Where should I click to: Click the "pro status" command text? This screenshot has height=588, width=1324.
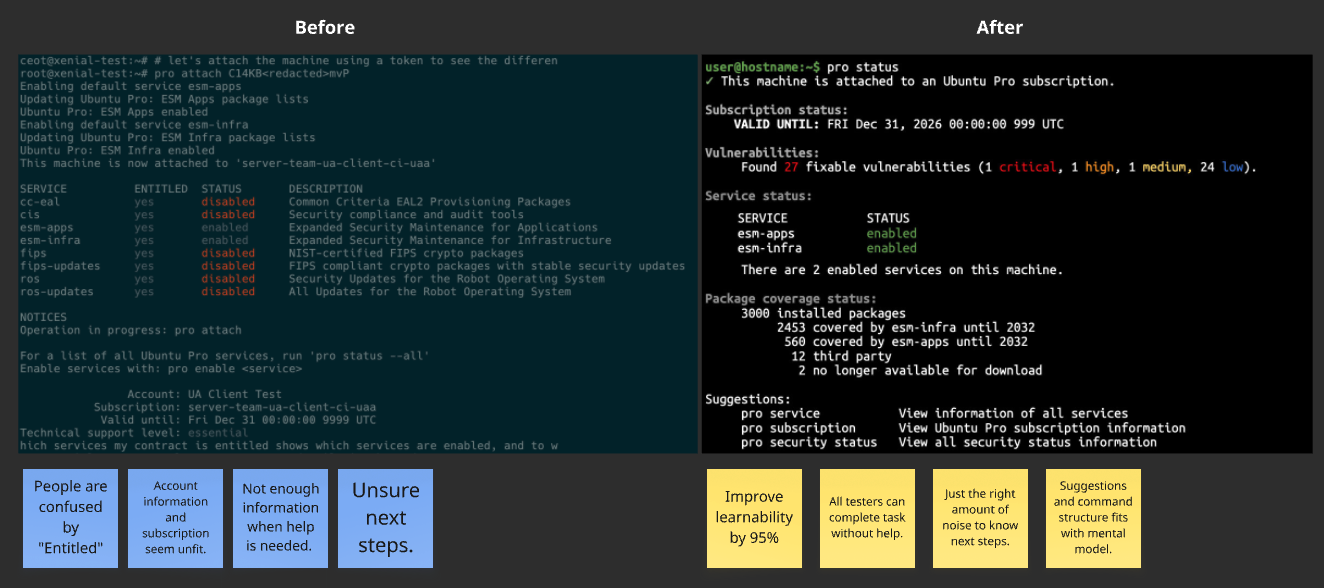pos(863,67)
